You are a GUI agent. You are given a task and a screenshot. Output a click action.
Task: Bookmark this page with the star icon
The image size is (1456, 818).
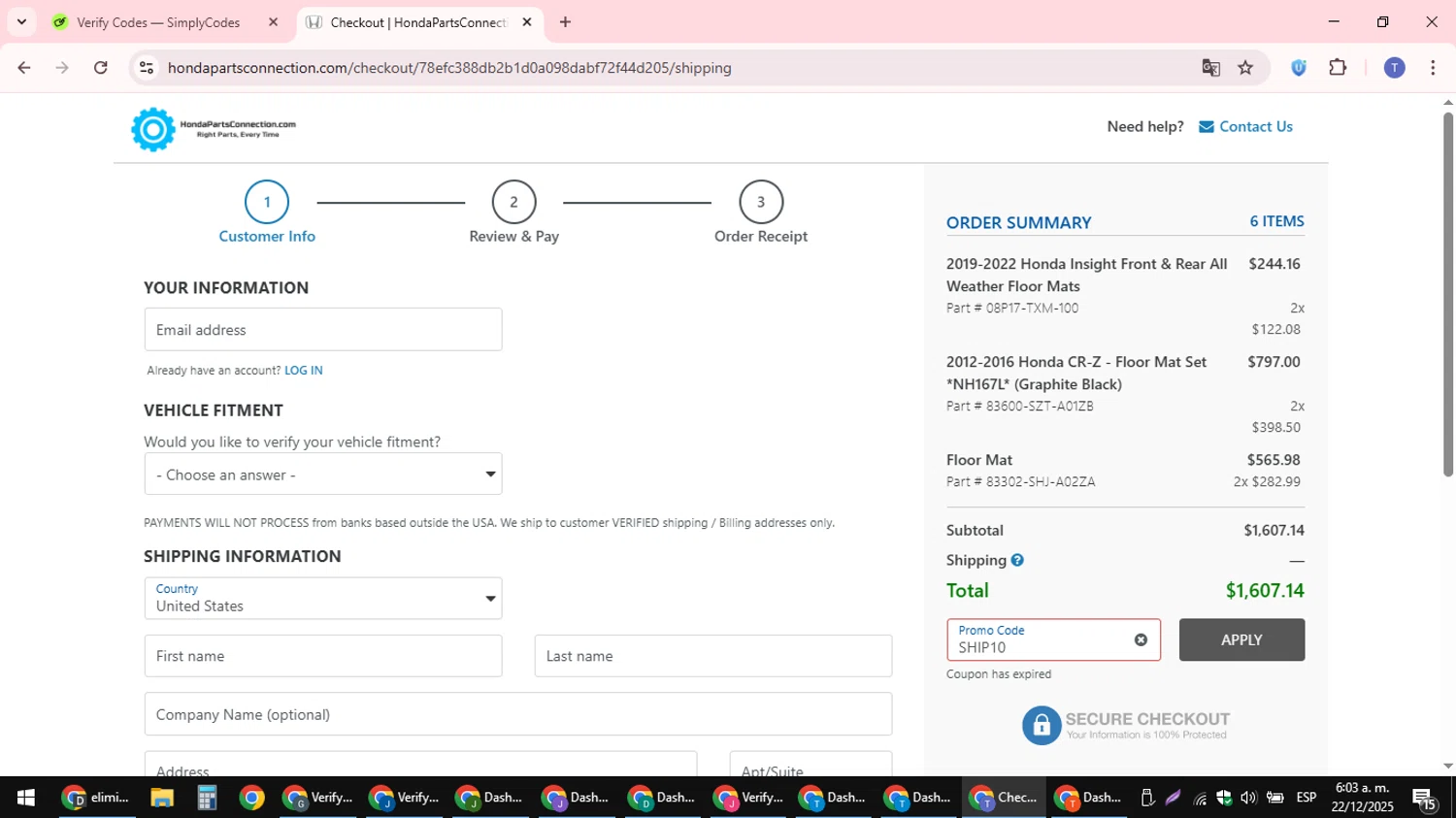pos(1245,68)
